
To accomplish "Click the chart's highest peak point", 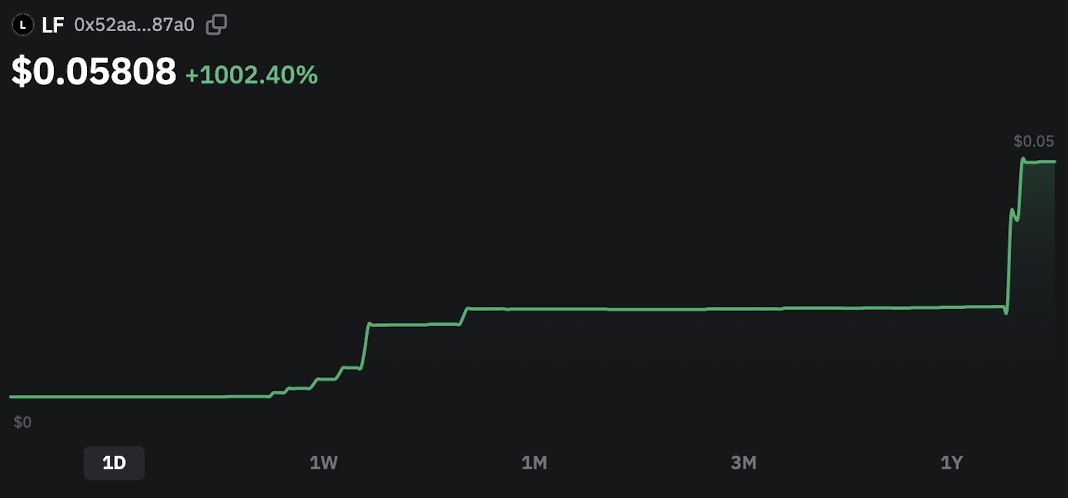I will (1023, 159).
